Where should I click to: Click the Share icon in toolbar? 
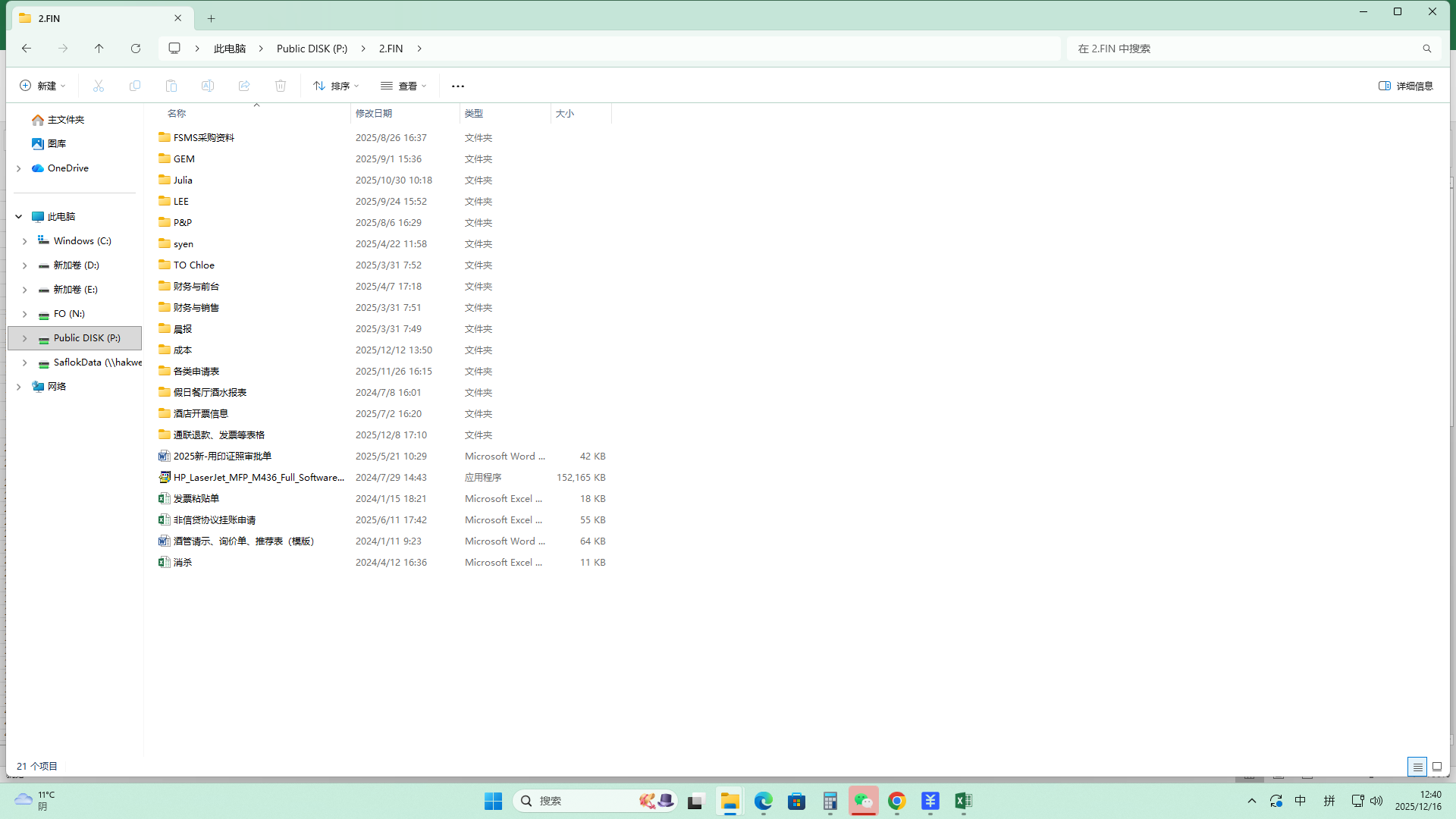point(244,86)
